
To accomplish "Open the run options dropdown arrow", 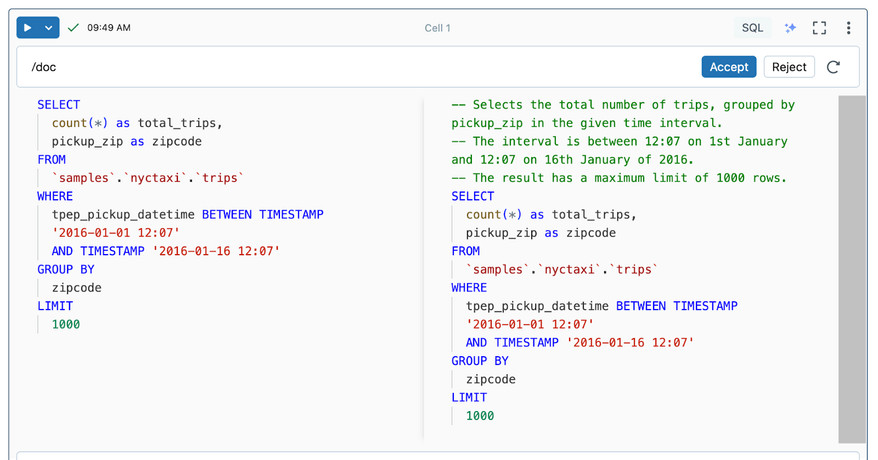I will (x=49, y=28).
